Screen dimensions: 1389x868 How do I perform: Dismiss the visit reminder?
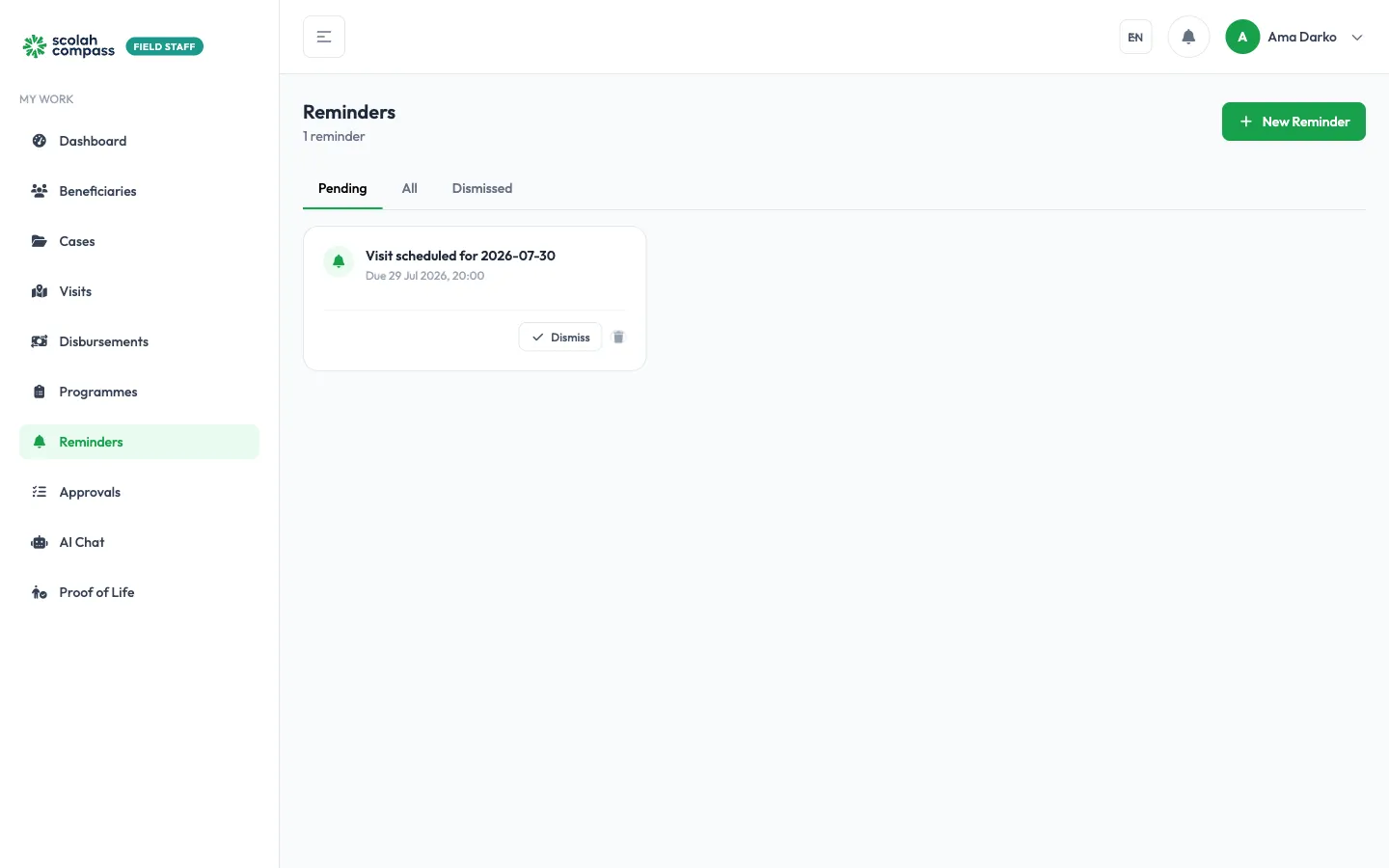560,338
